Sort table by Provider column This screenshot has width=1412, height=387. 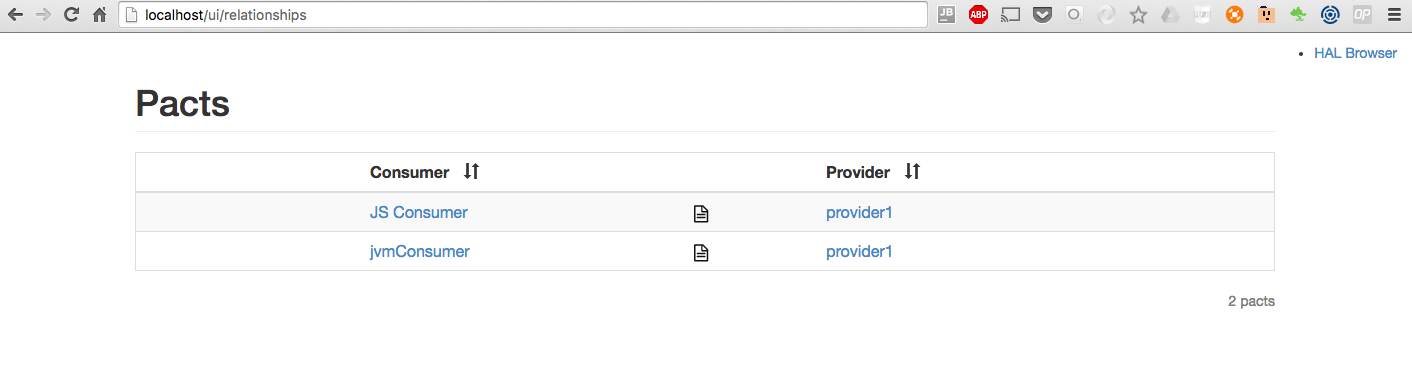(x=912, y=172)
